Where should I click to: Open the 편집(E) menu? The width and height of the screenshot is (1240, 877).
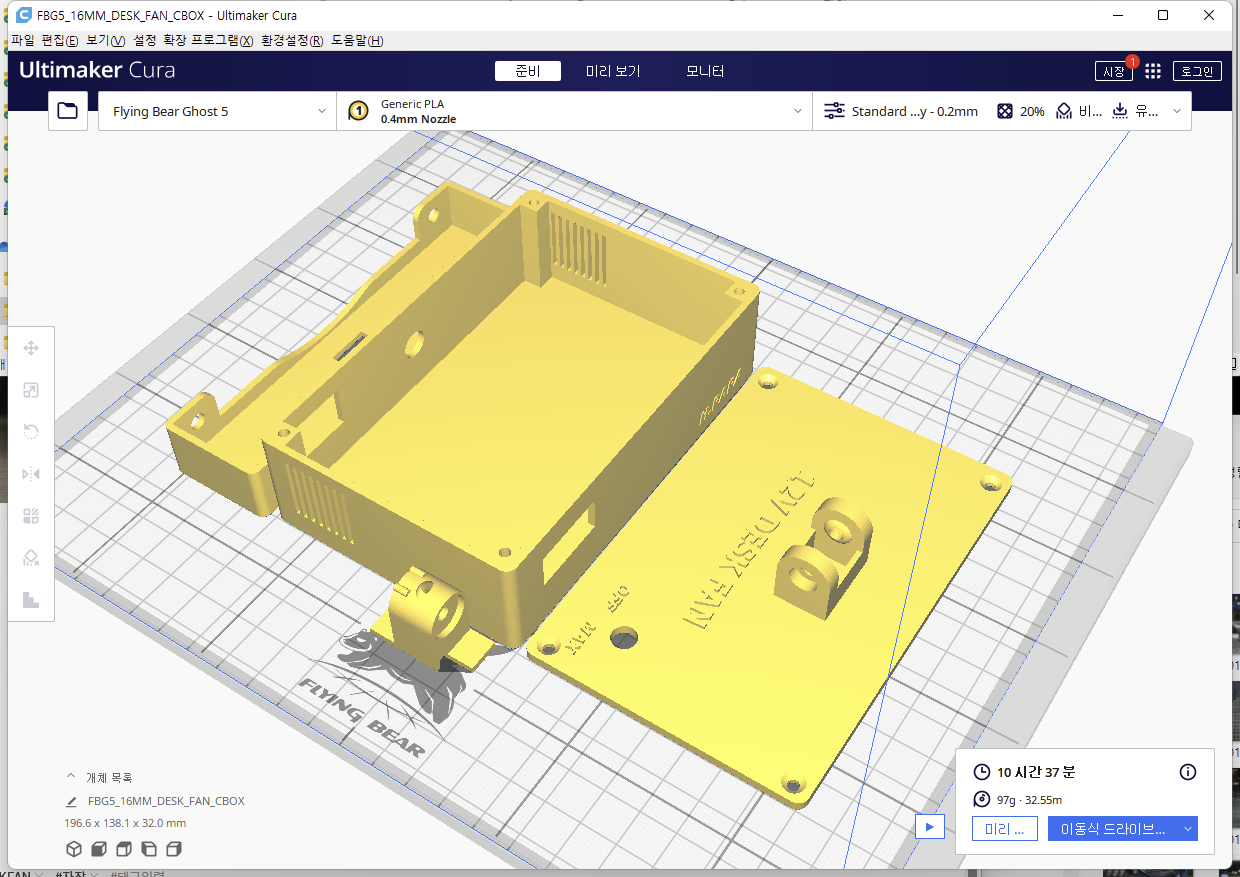59,41
